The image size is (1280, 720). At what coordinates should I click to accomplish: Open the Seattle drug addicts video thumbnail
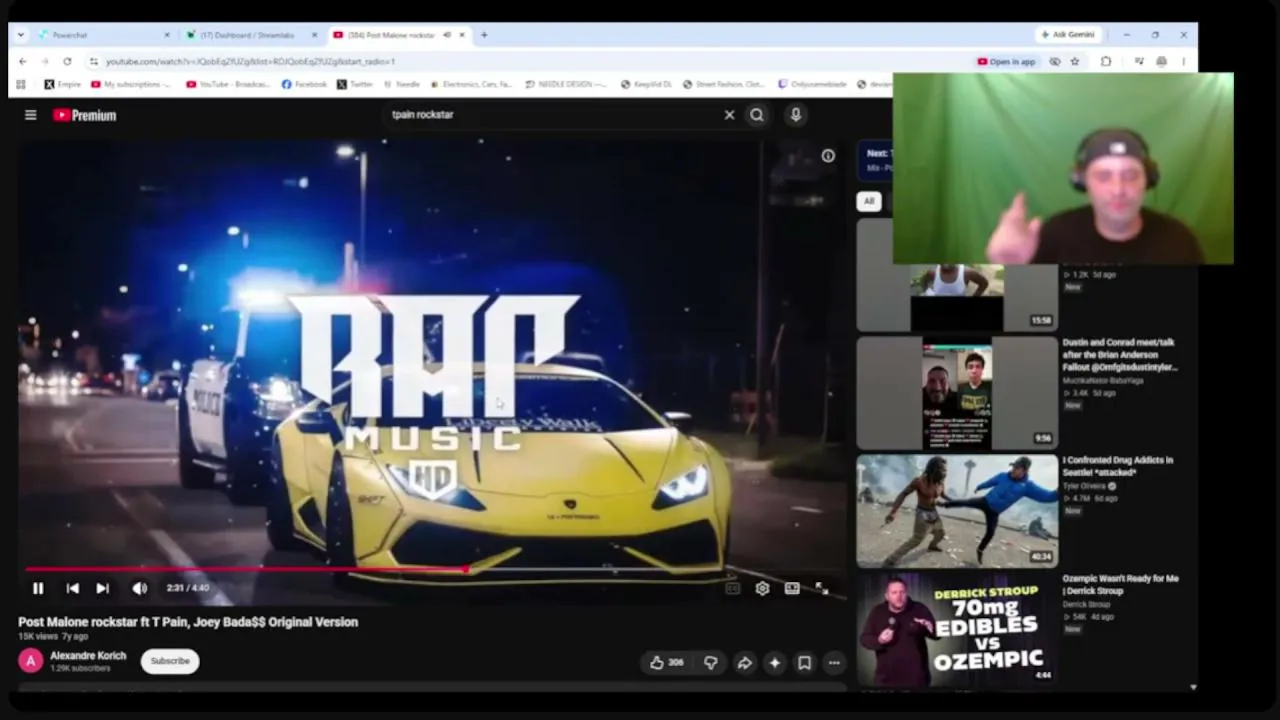(x=957, y=511)
